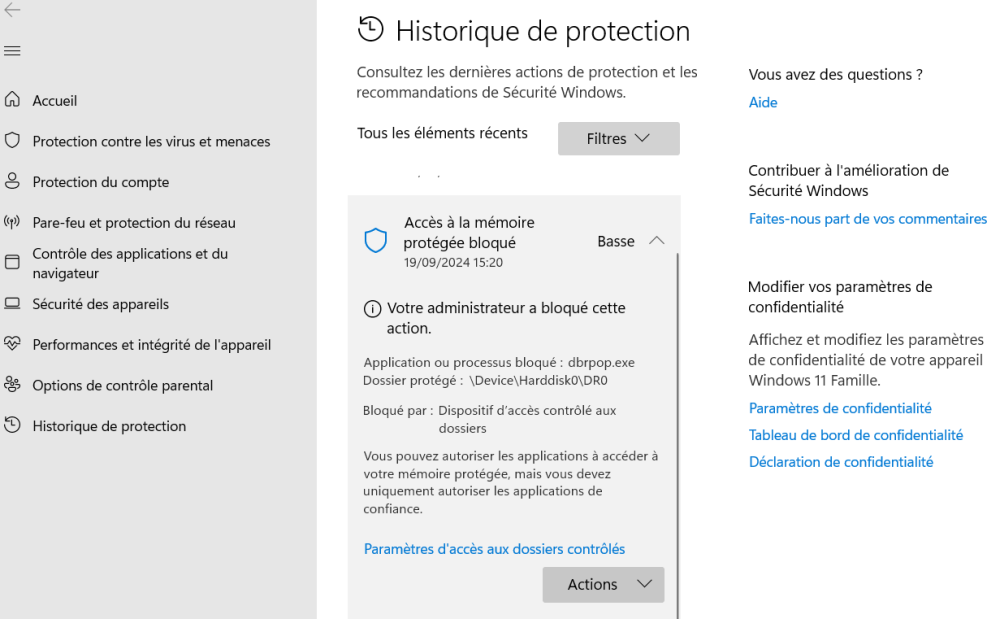The image size is (1000, 619).
Task: Open Tableau de bord de confidentialité link
Action: pos(855,435)
